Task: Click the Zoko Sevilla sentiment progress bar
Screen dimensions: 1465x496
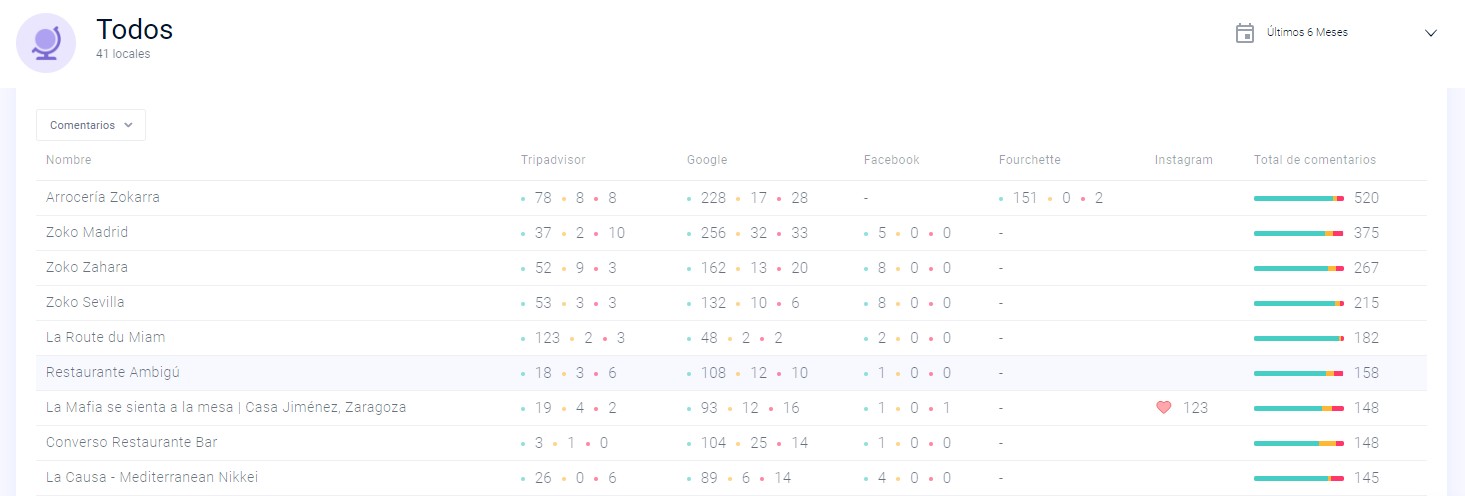Action: point(1299,303)
